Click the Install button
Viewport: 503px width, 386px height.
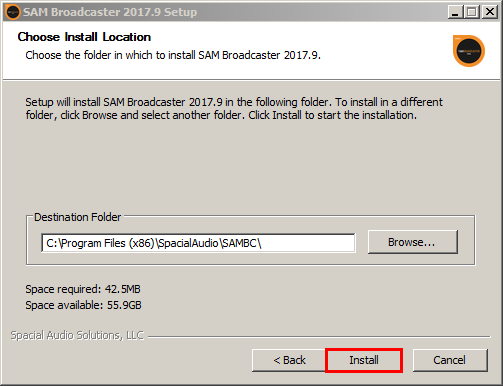364,360
